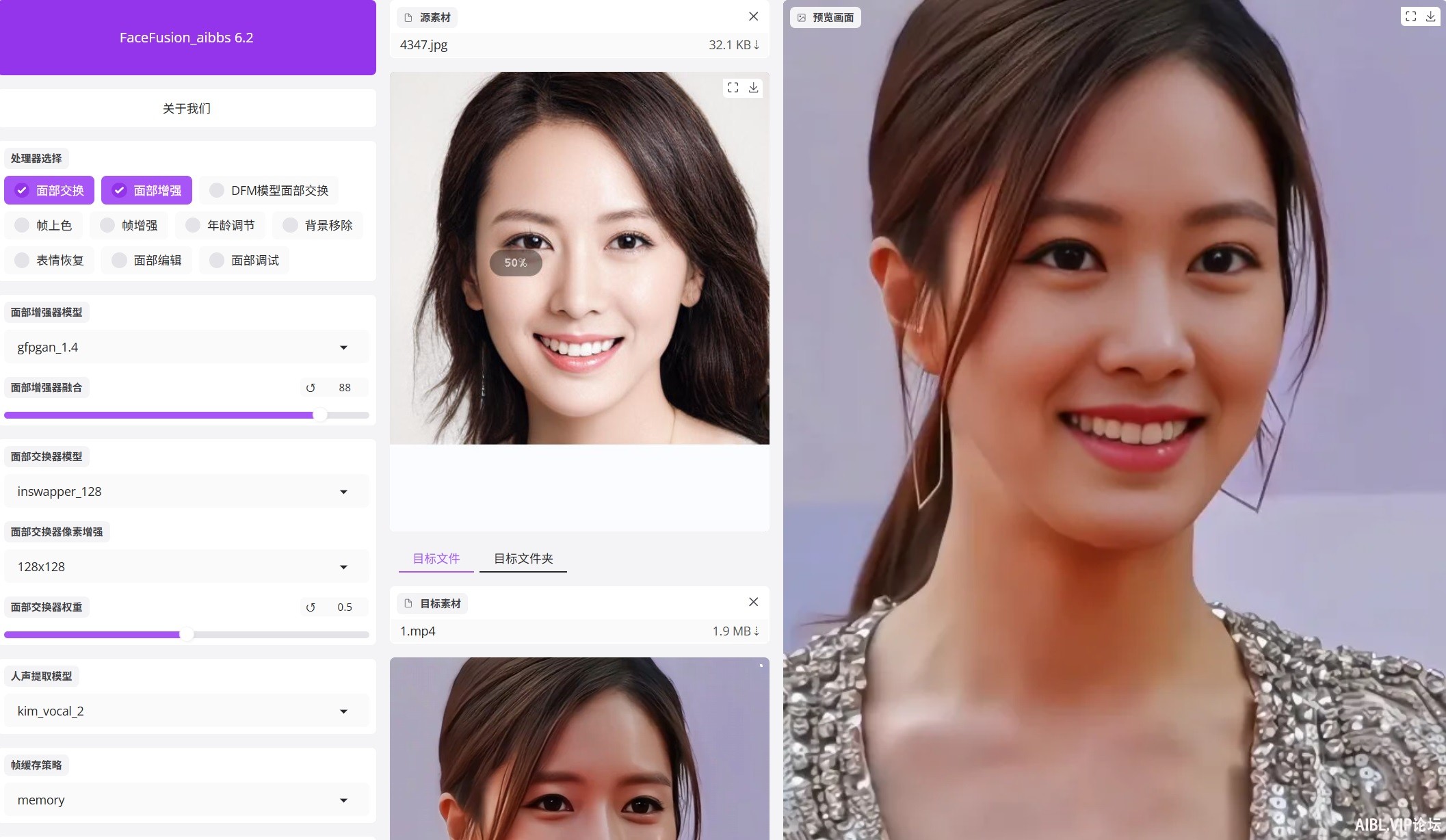
Task: Download the 预览画面 preview image
Action: (1430, 16)
